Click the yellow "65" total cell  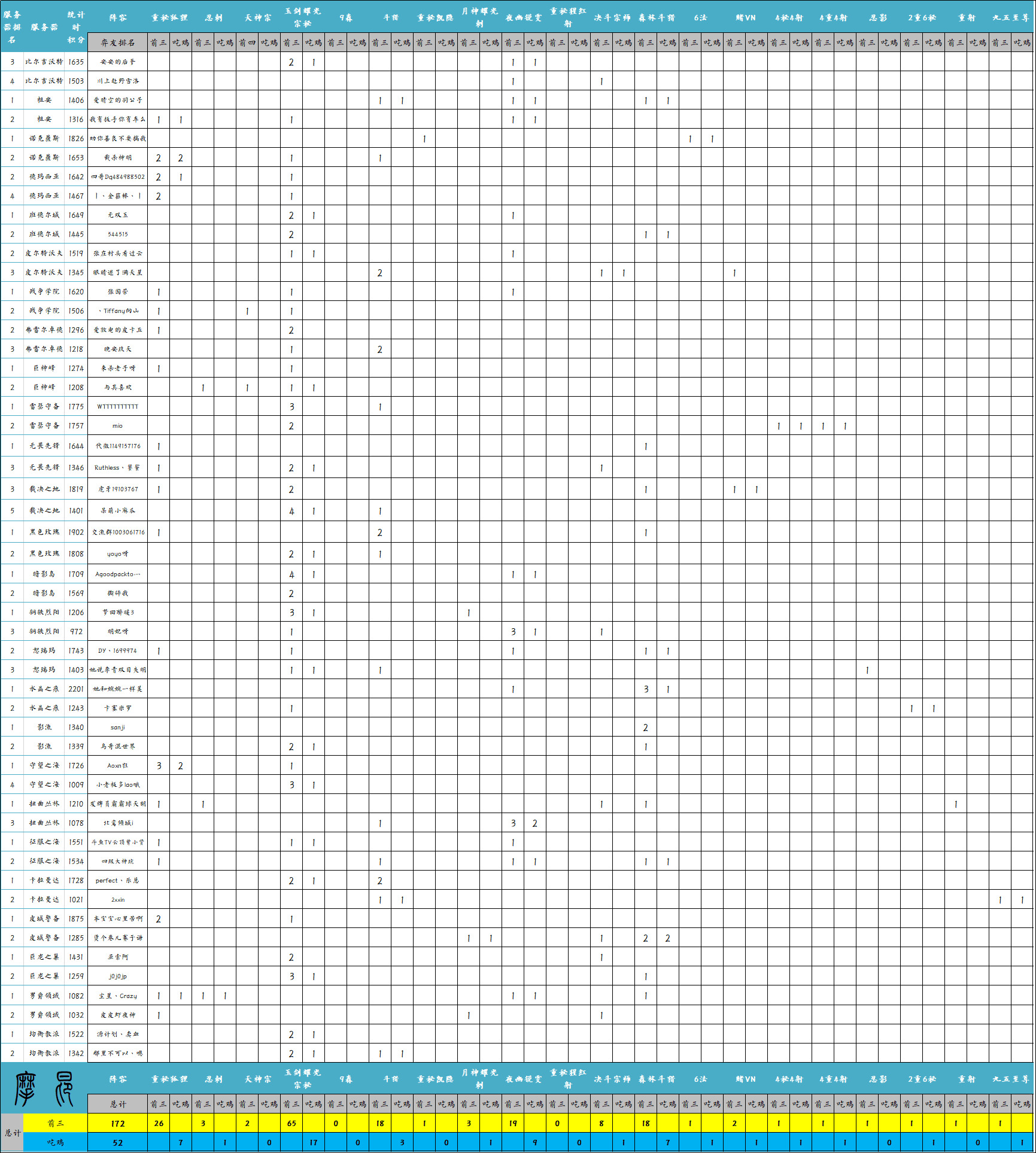point(291,1123)
